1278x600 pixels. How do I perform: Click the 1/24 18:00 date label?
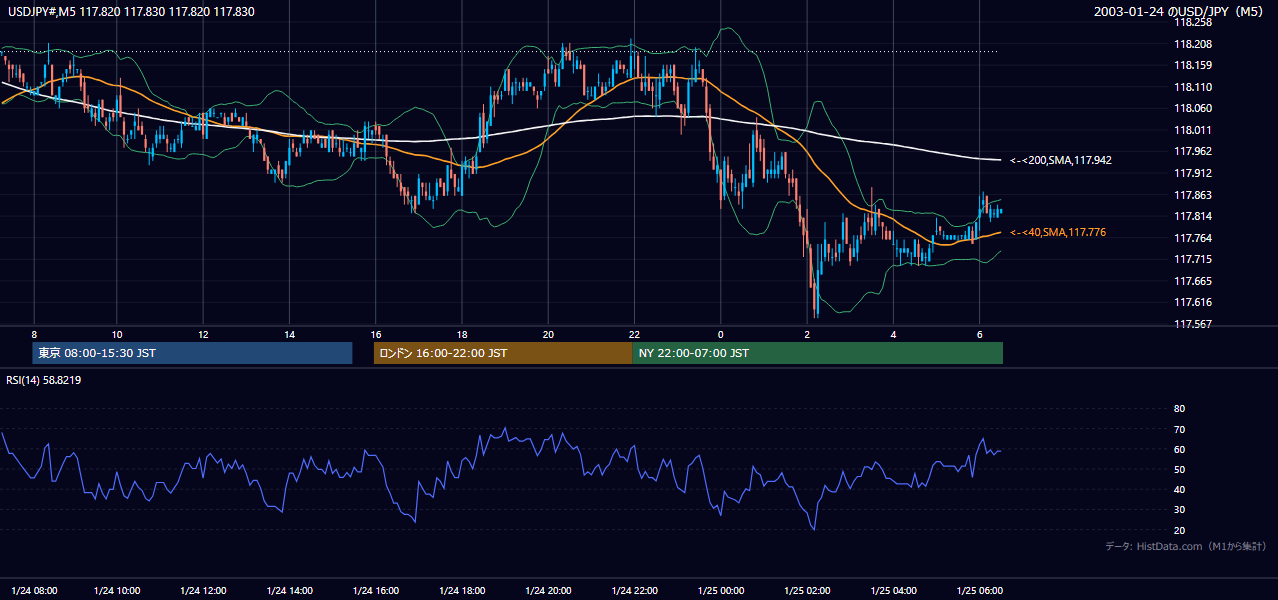coord(461,590)
